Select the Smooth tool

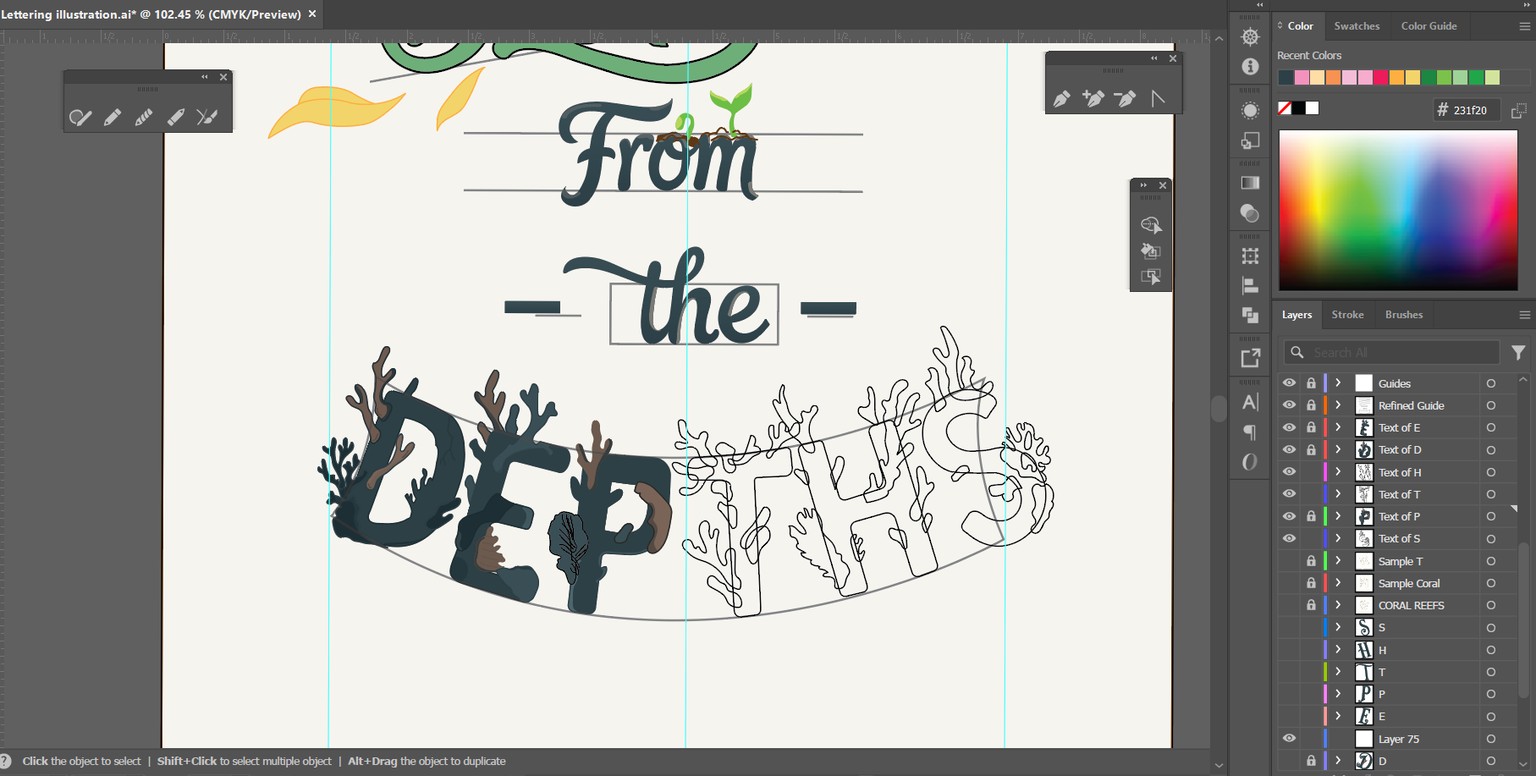[144, 117]
